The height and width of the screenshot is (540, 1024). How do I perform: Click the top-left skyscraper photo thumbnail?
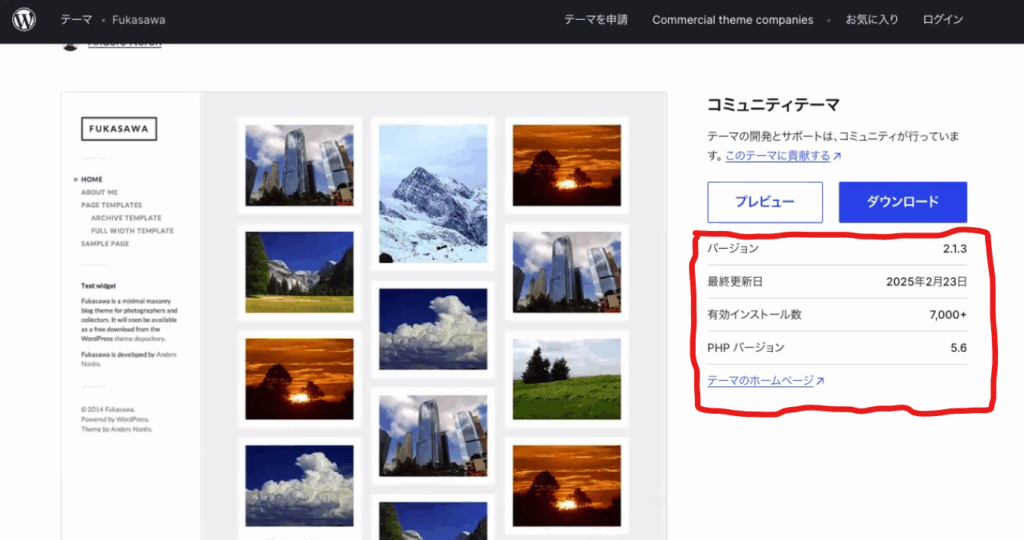pos(299,165)
